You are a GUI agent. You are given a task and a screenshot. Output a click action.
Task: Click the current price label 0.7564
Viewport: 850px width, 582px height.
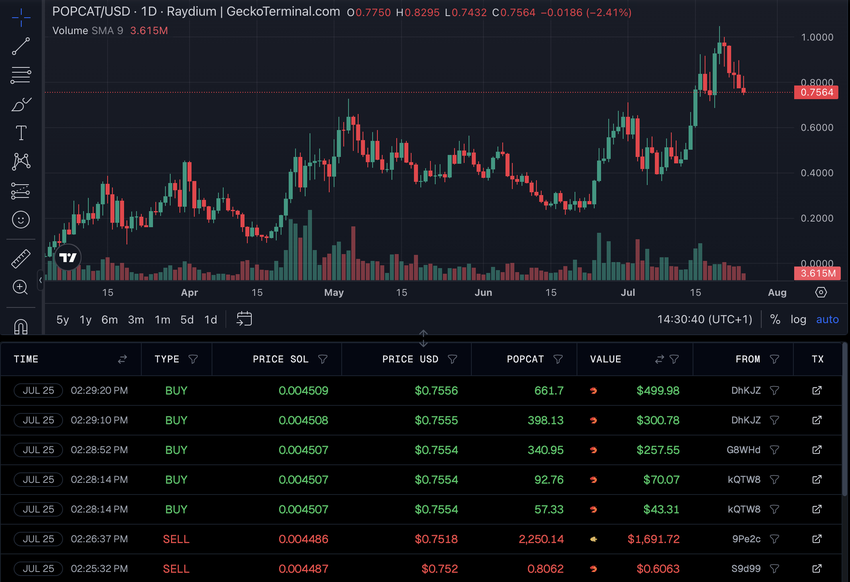[816, 92]
